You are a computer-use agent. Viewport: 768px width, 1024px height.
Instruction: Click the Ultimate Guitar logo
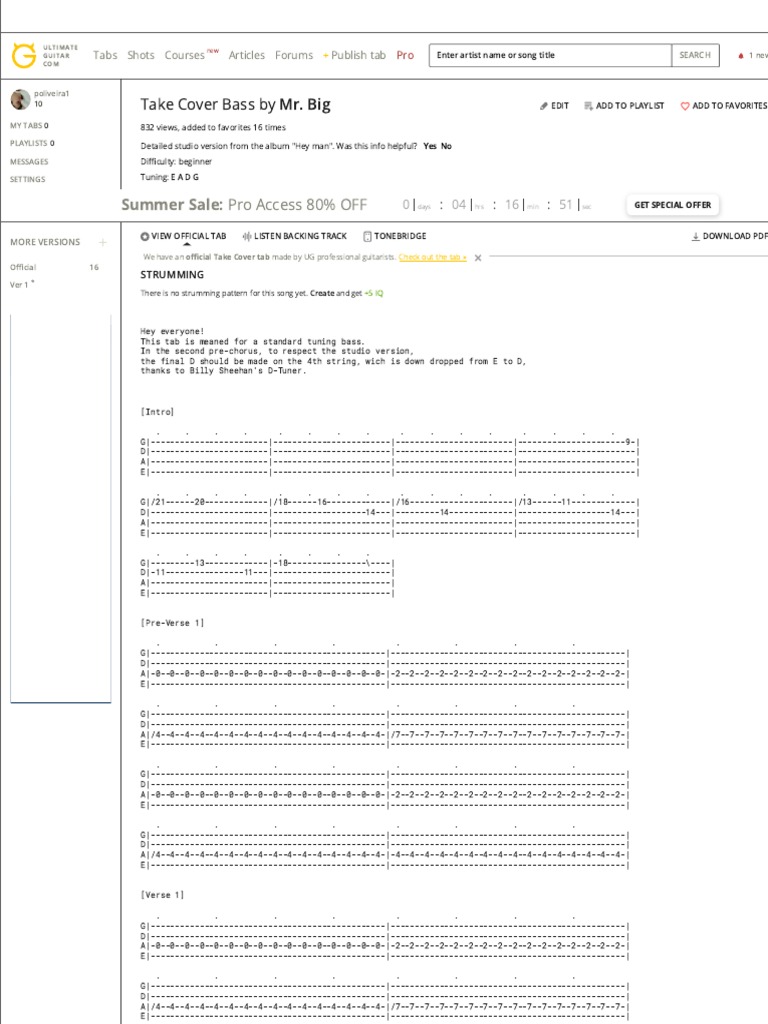coord(44,56)
